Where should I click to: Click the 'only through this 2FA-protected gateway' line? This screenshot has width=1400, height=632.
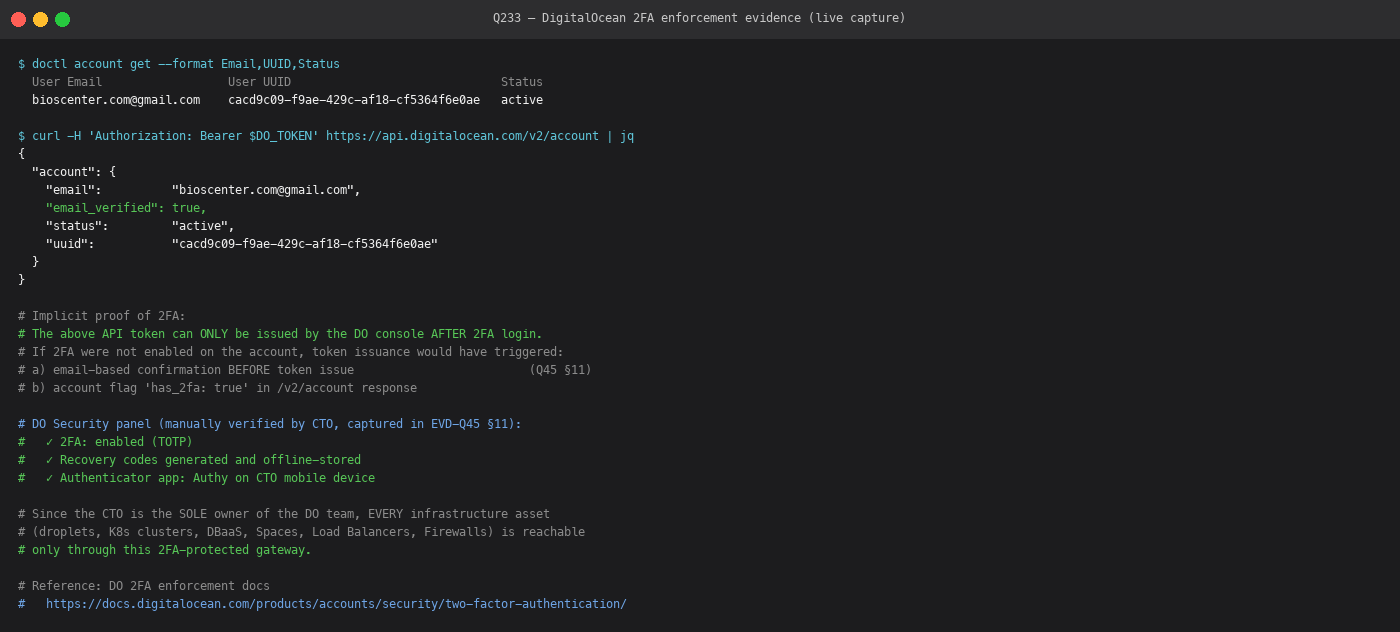165,550
